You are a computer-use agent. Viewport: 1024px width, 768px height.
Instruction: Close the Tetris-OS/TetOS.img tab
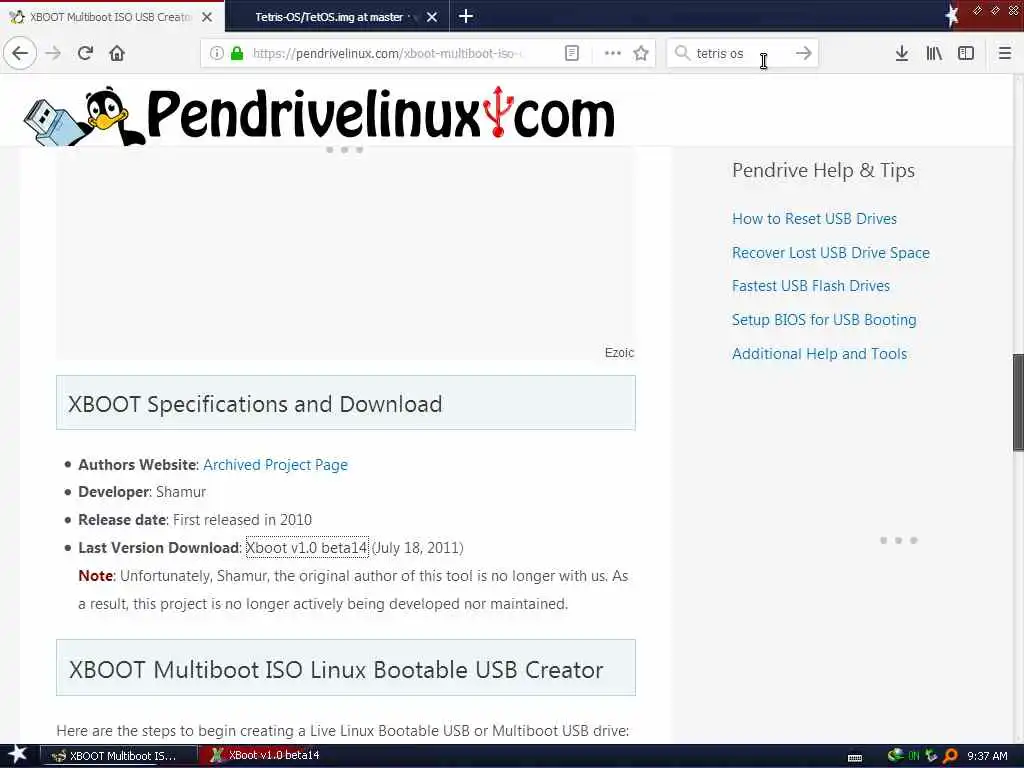coord(432,17)
